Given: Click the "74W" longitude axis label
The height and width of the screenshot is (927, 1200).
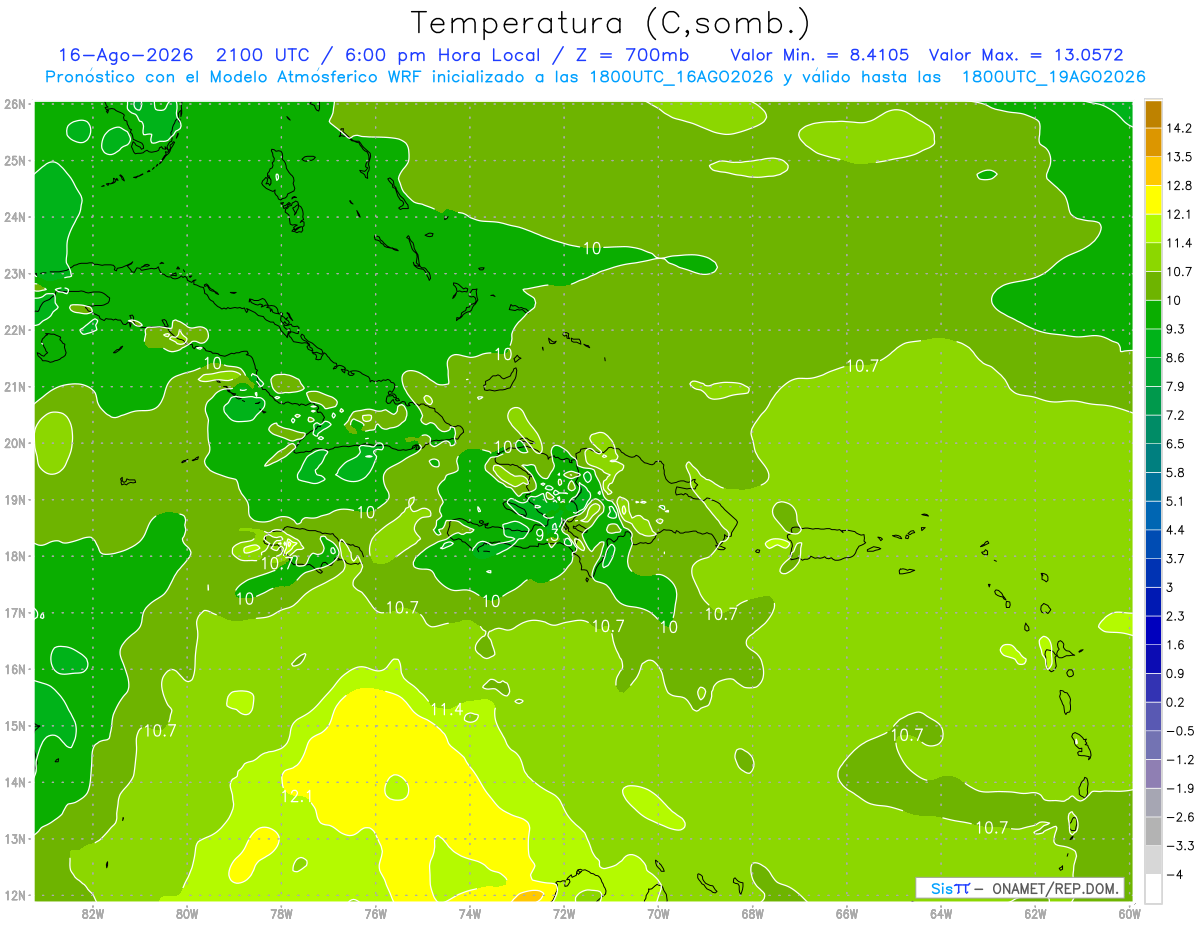Looking at the screenshot, I should [x=470, y=913].
